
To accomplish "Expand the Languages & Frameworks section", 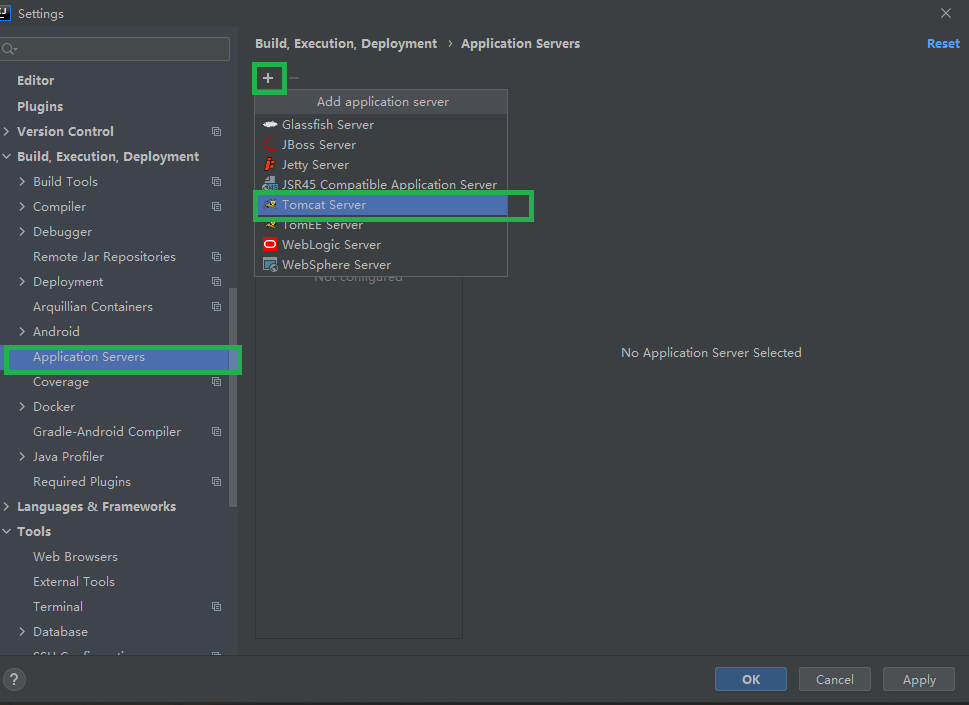I will click(6, 507).
